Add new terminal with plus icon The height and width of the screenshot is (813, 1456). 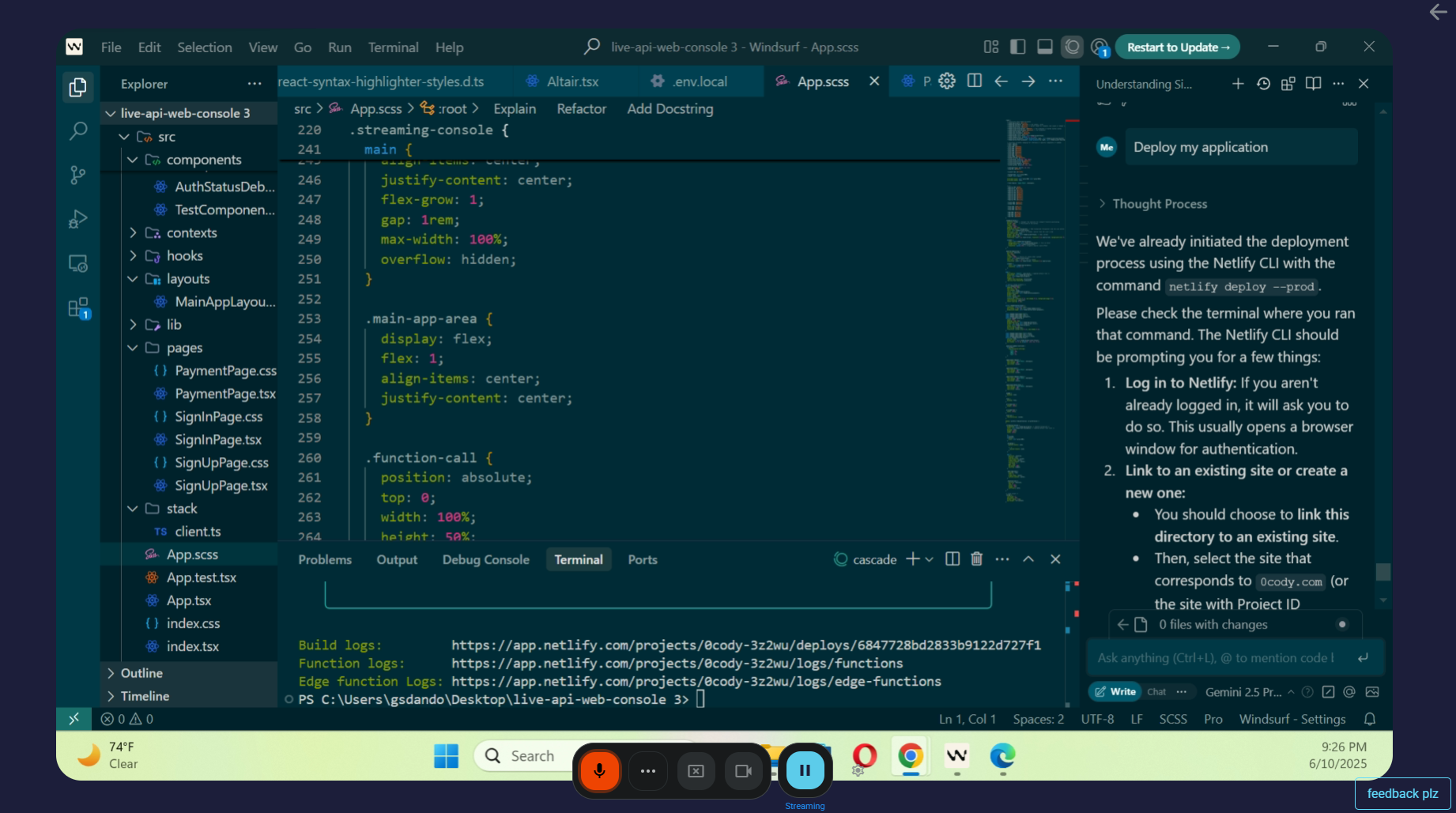click(912, 559)
